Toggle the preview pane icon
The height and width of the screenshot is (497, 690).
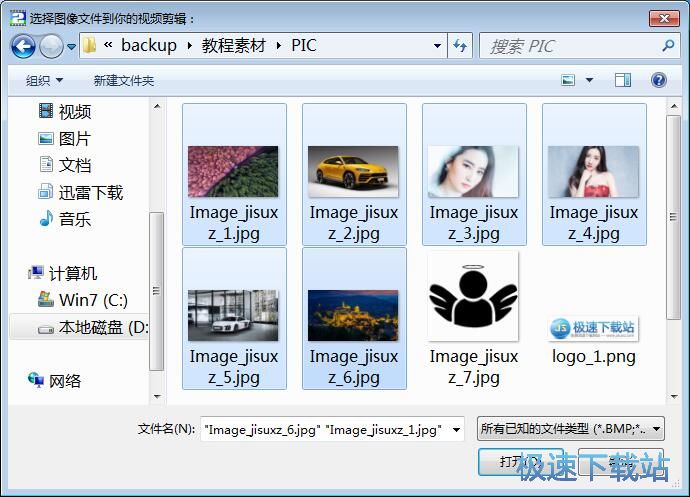(623, 80)
